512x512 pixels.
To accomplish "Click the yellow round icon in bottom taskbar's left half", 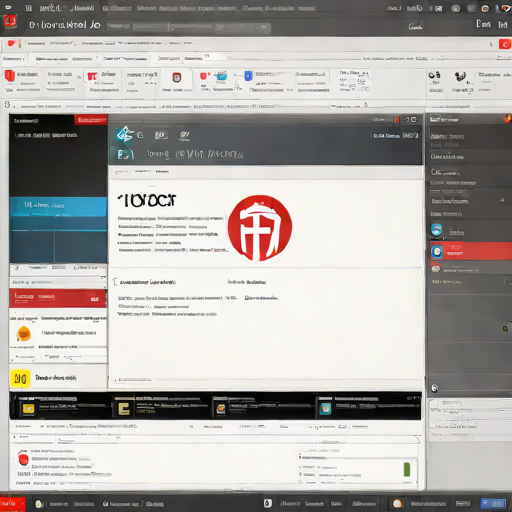I will 39,504.
